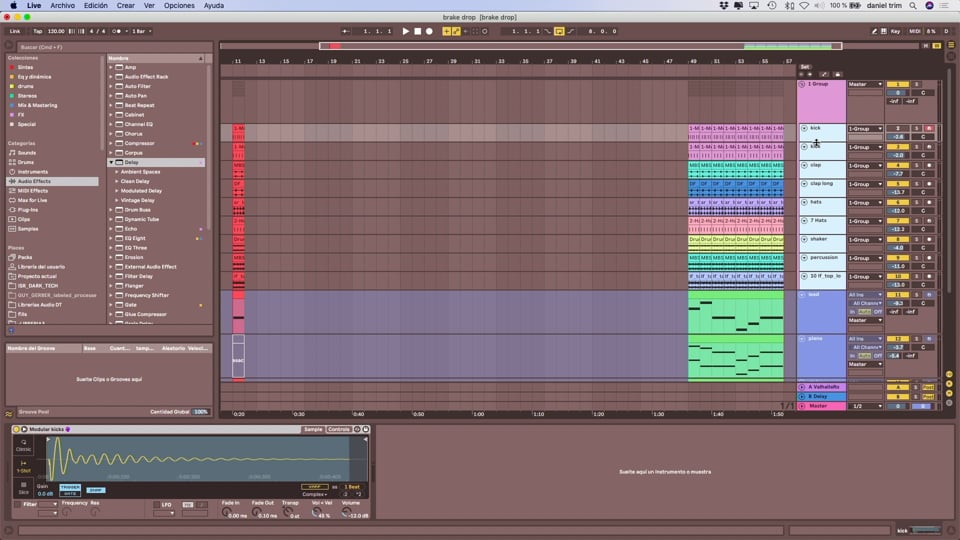This screenshot has width=960, height=540.
Task: Arm the hats track for recording
Action: 929,202
